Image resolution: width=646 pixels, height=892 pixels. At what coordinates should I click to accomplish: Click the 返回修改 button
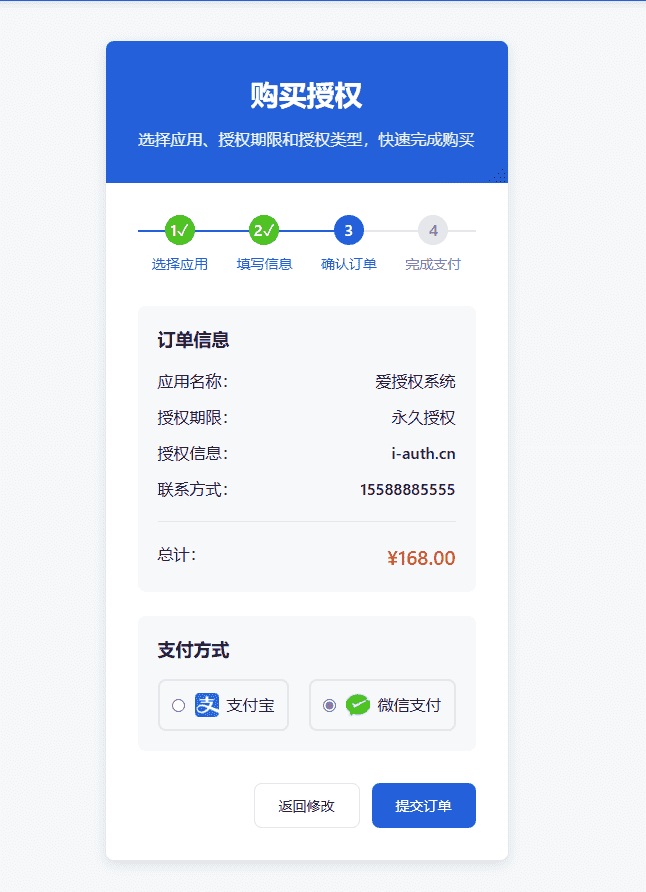coord(307,806)
